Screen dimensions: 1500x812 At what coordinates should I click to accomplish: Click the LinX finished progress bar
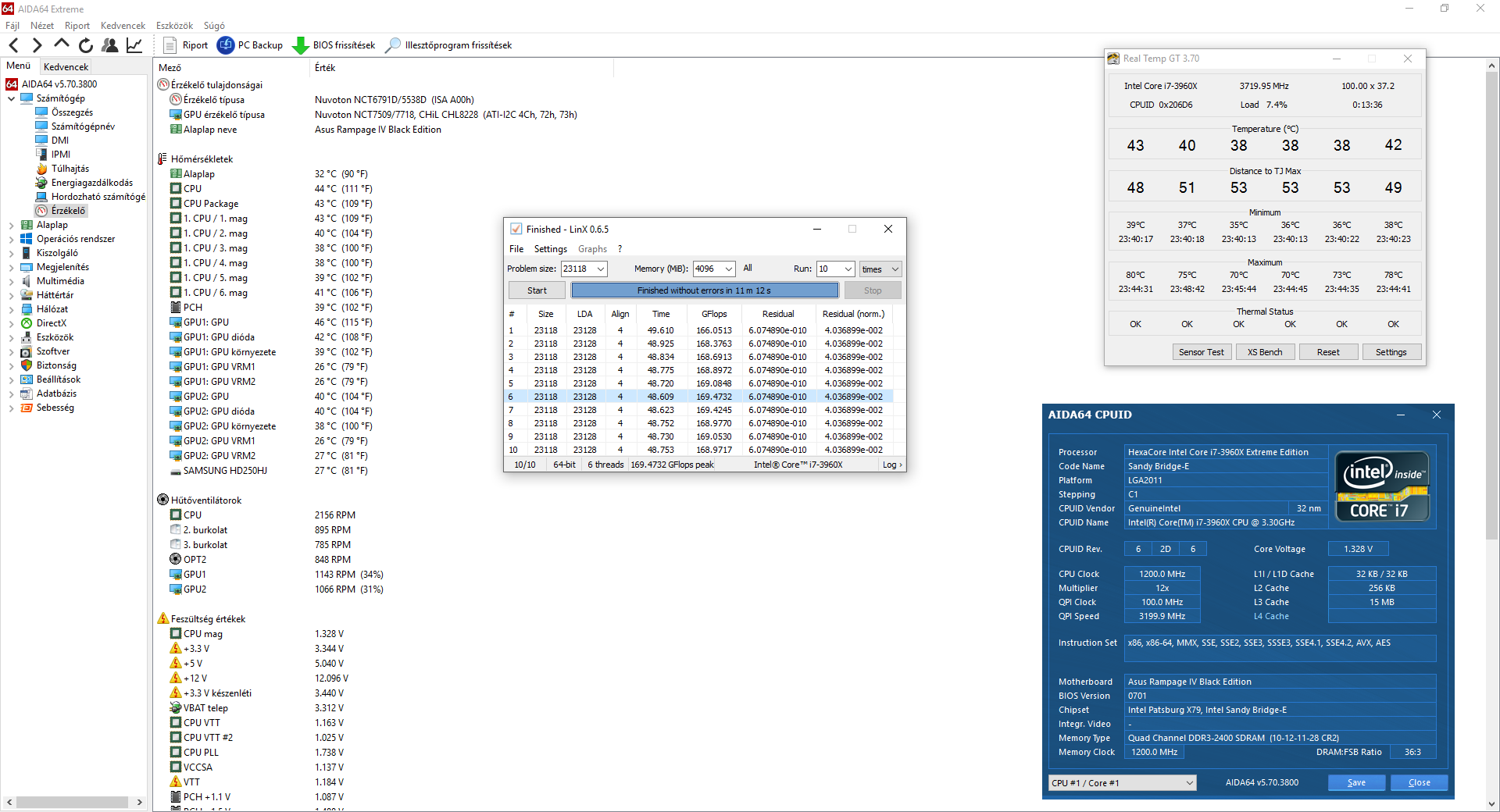click(705, 290)
